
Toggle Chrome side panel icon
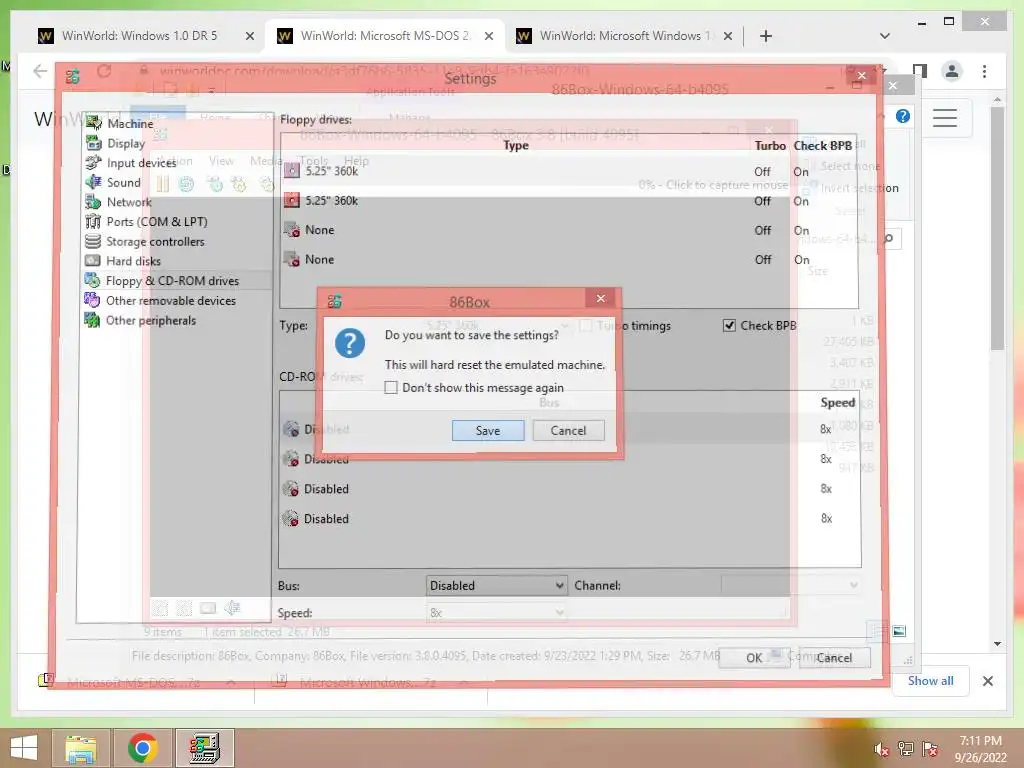coord(920,71)
